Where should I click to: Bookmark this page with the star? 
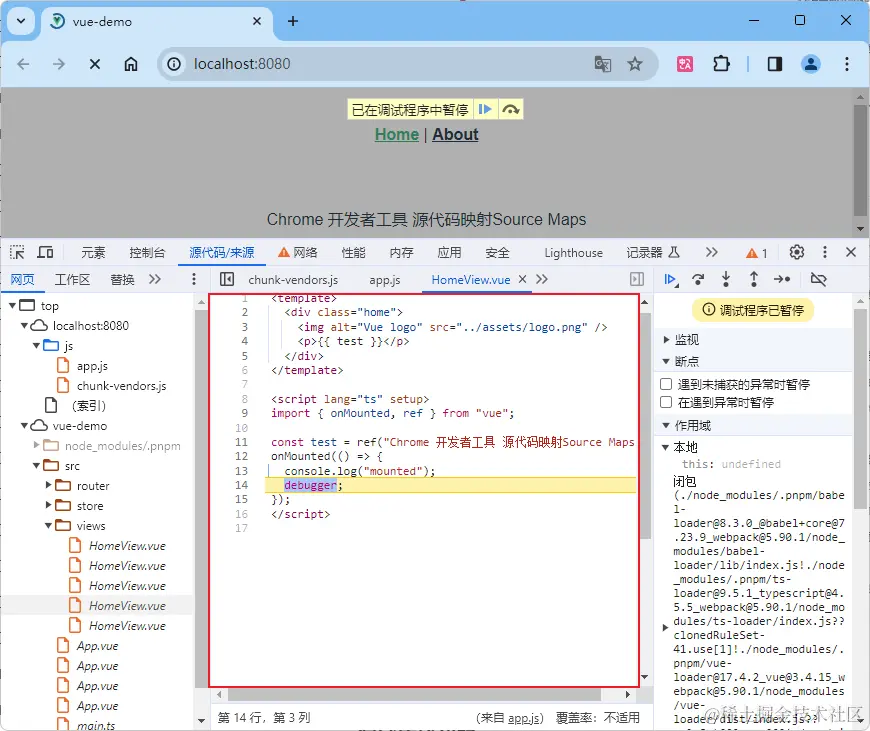coord(635,64)
